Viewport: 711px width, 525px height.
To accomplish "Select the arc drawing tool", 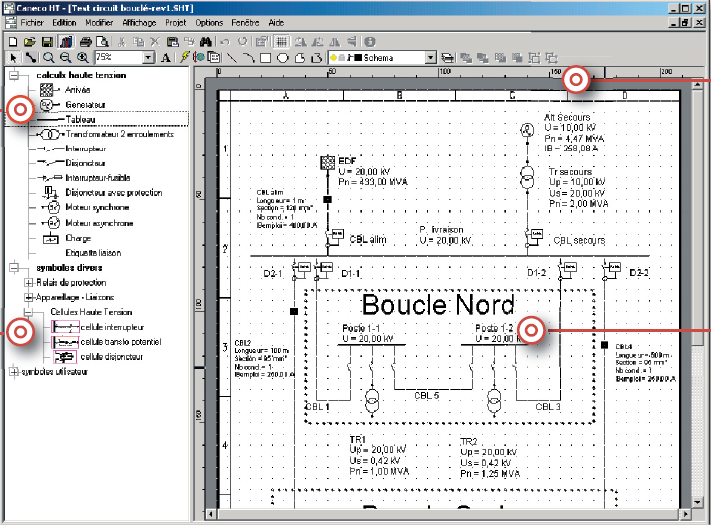I will (248, 58).
